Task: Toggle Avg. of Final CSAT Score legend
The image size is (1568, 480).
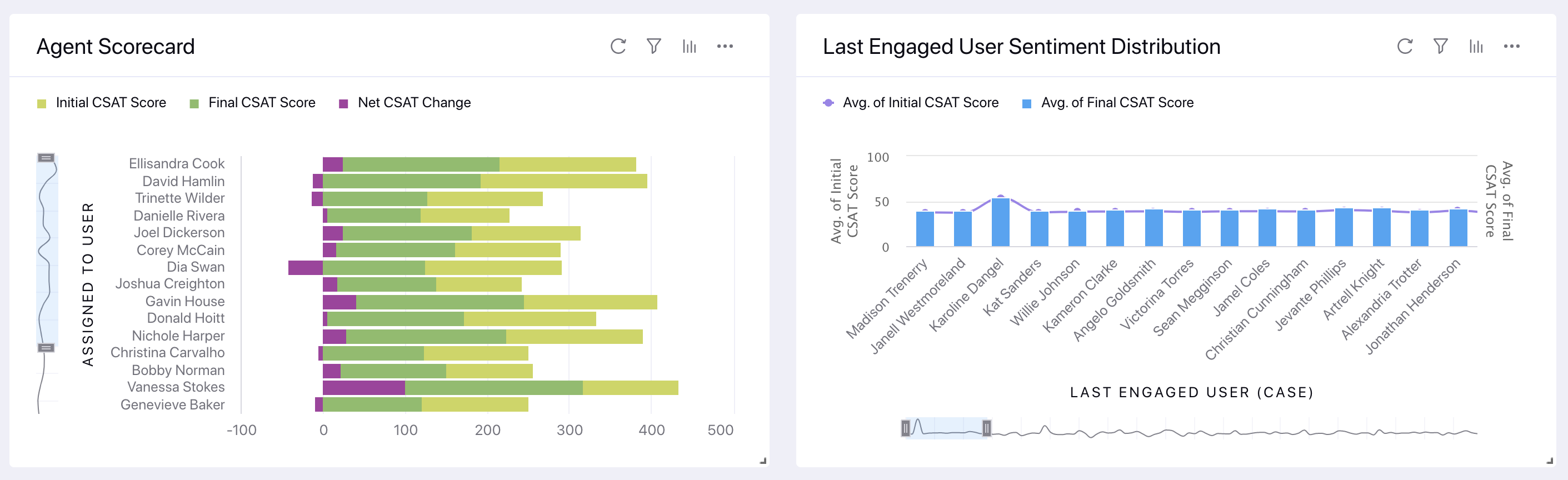Action: (1108, 103)
